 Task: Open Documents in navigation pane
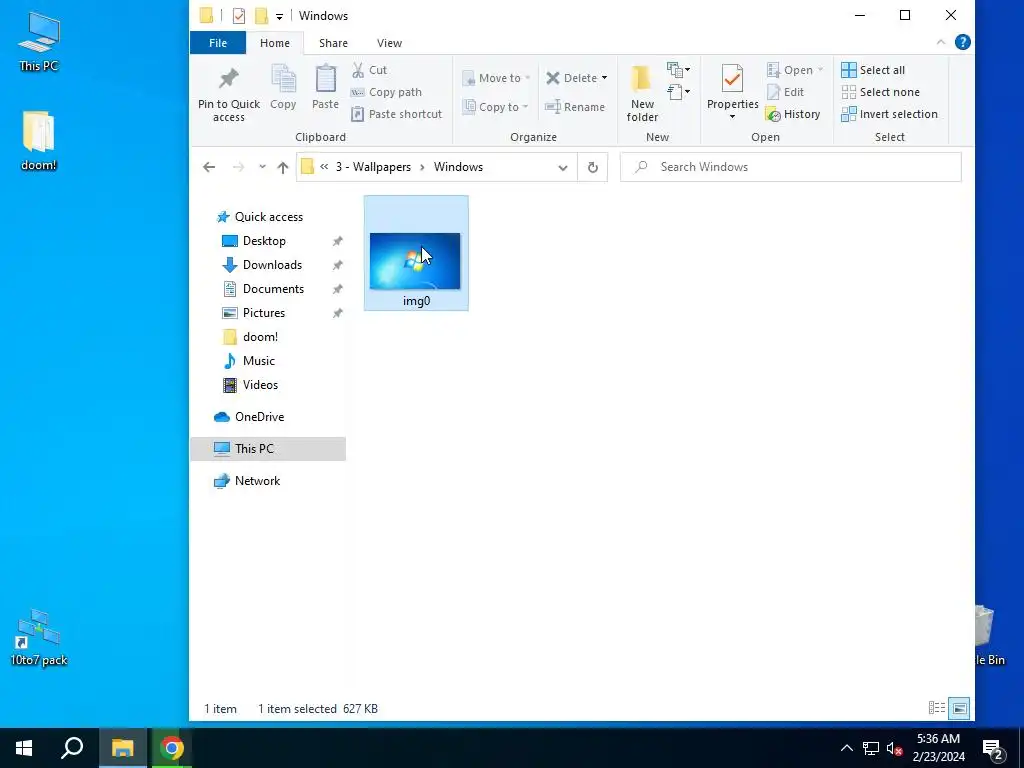click(273, 289)
